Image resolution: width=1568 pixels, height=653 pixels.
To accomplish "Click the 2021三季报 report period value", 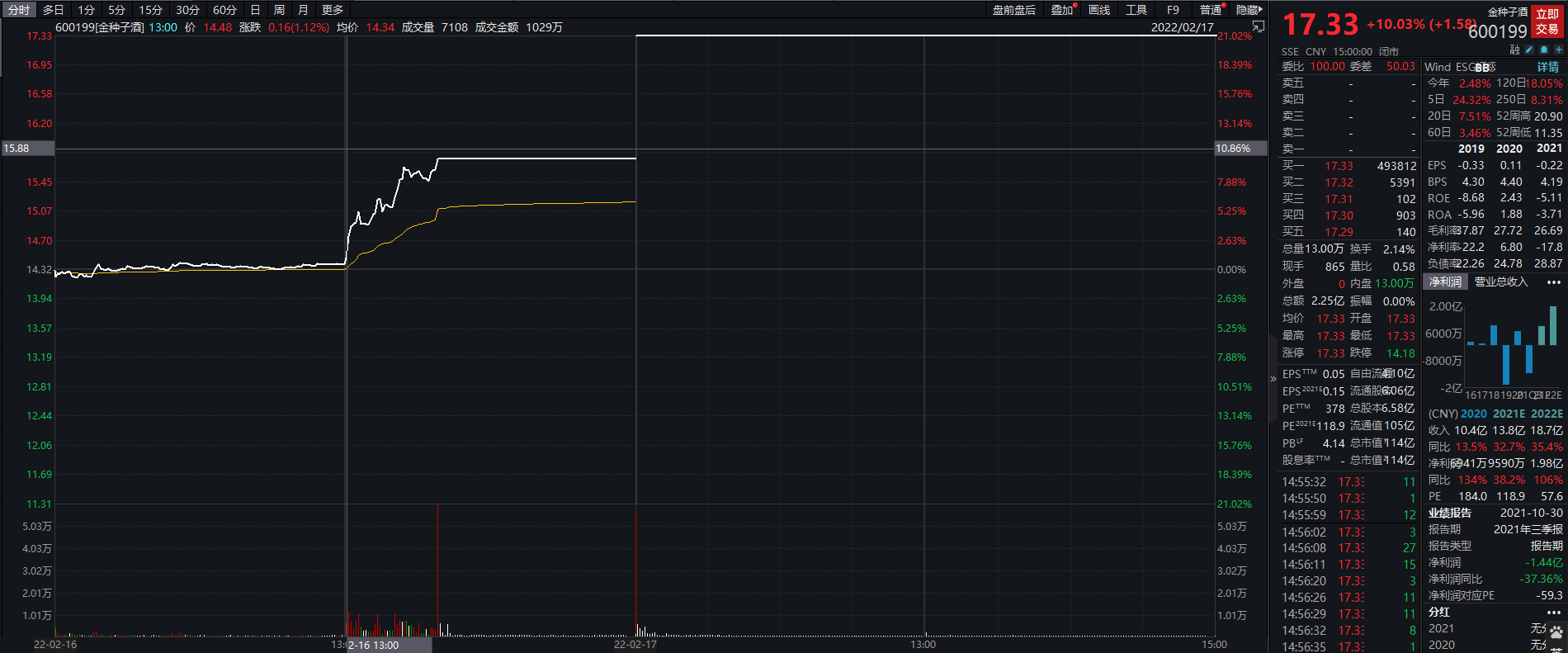I will [1528, 529].
